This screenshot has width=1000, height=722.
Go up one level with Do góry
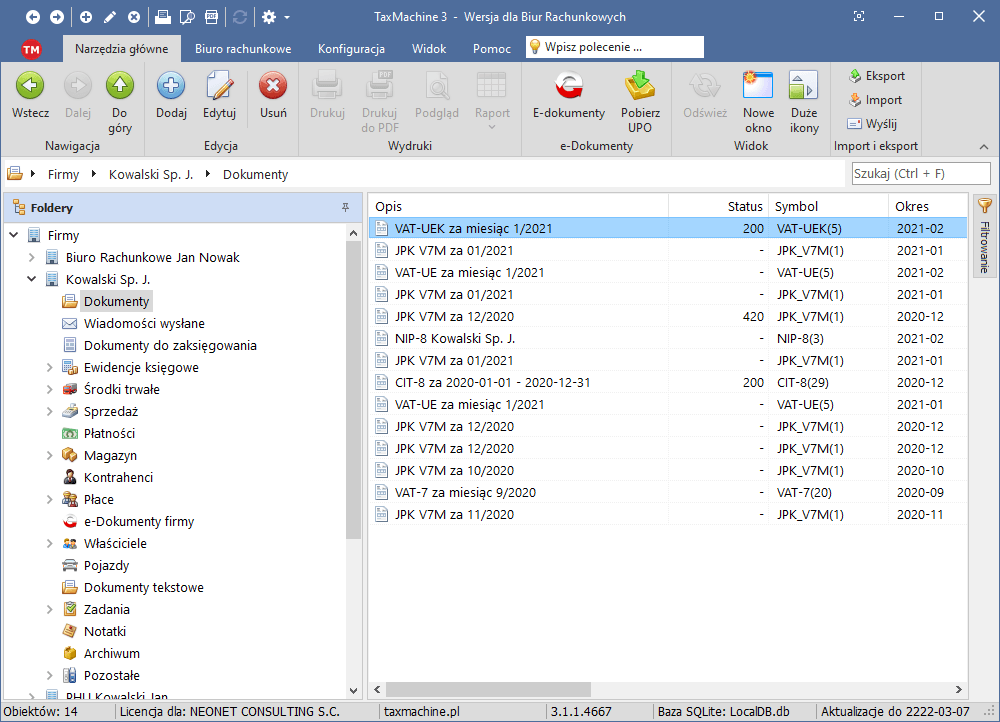click(120, 88)
